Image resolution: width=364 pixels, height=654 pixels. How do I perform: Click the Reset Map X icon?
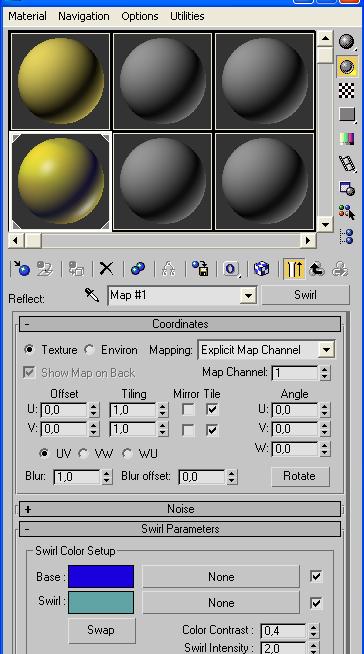(x=106, y=269)
